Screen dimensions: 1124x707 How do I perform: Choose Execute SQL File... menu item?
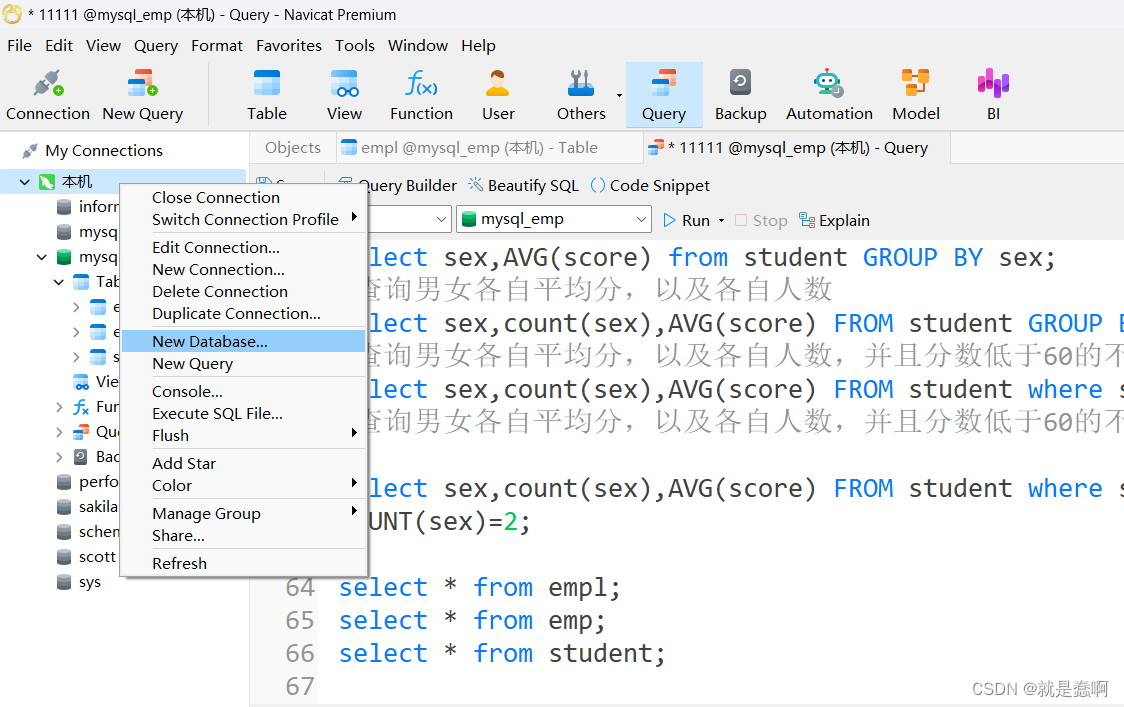[x=244, y=414]
